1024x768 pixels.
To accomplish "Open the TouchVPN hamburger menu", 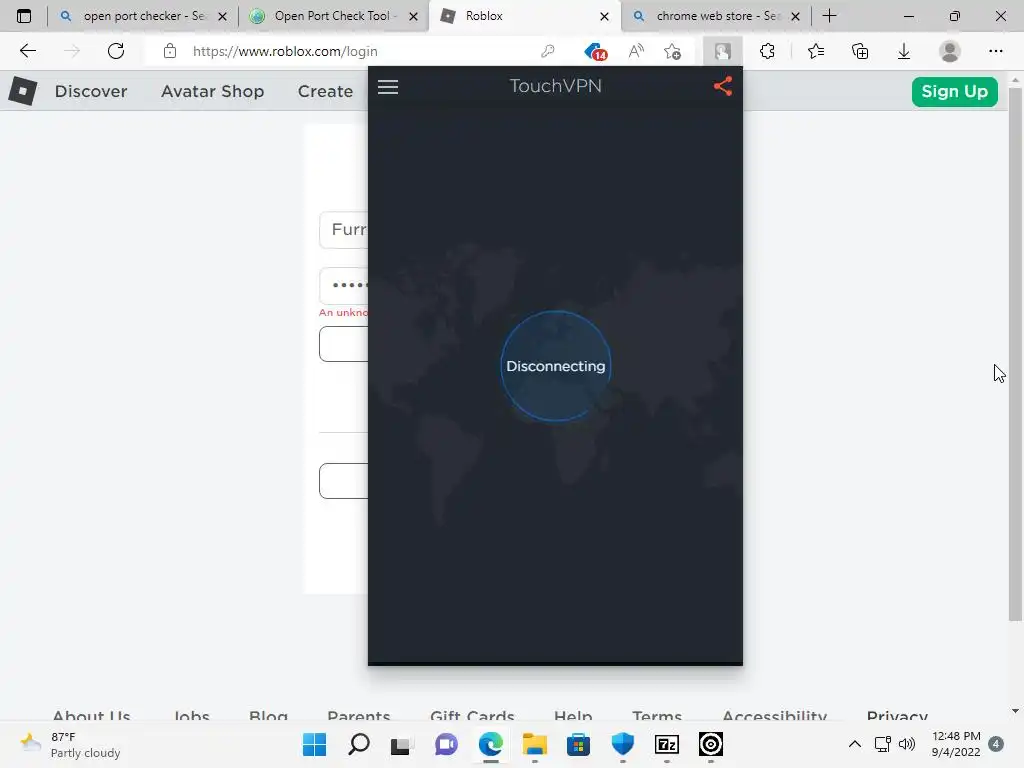I will 387,87.
